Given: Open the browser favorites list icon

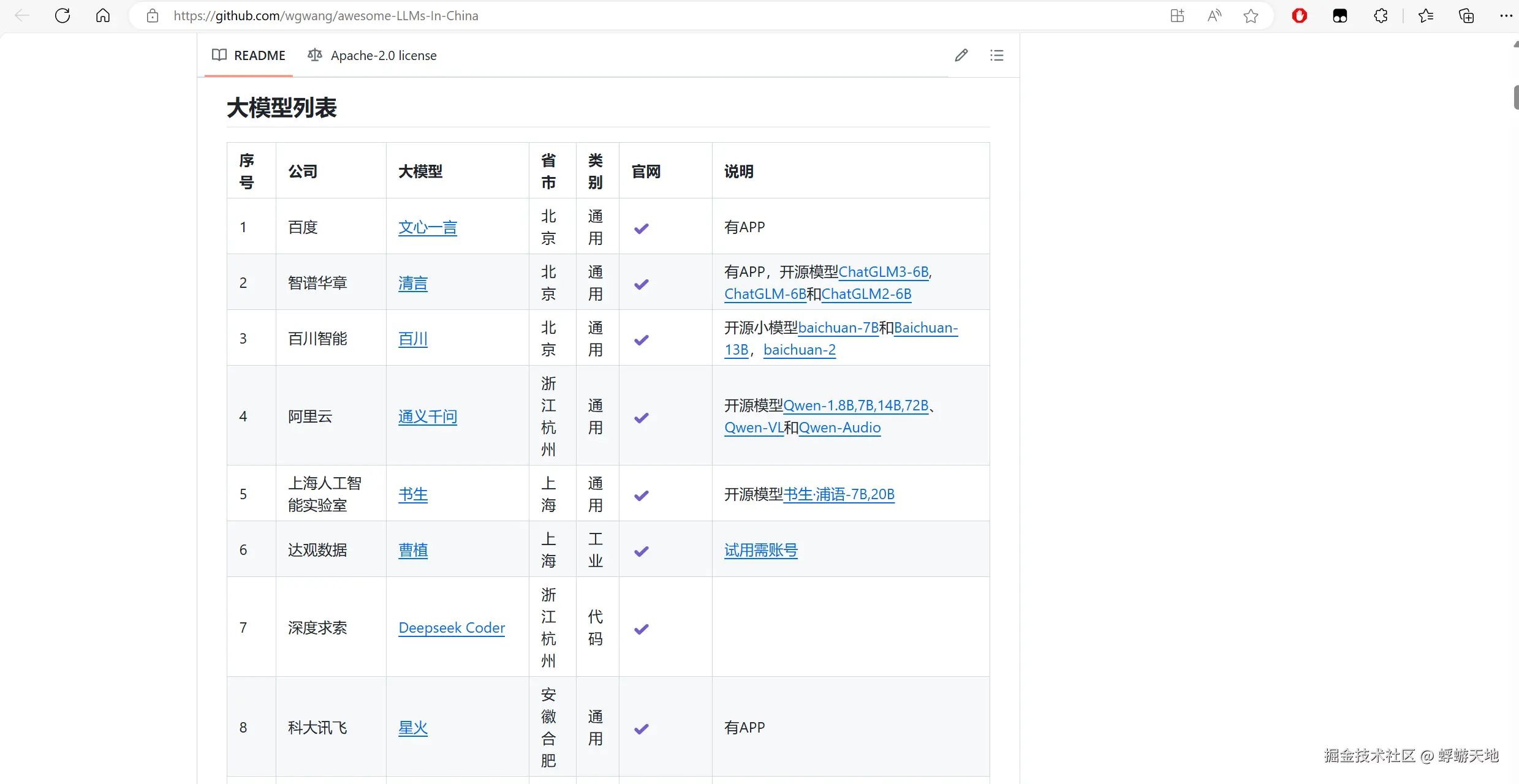Looking at the screenshot, I should [1426, 16].
